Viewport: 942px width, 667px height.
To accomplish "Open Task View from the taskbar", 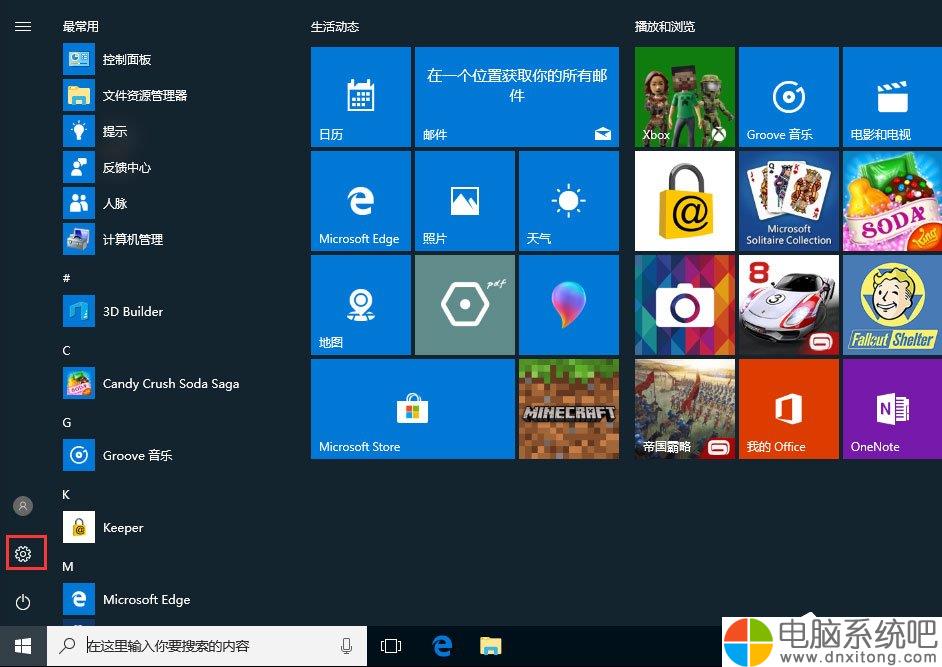I will tap(391, 646).
